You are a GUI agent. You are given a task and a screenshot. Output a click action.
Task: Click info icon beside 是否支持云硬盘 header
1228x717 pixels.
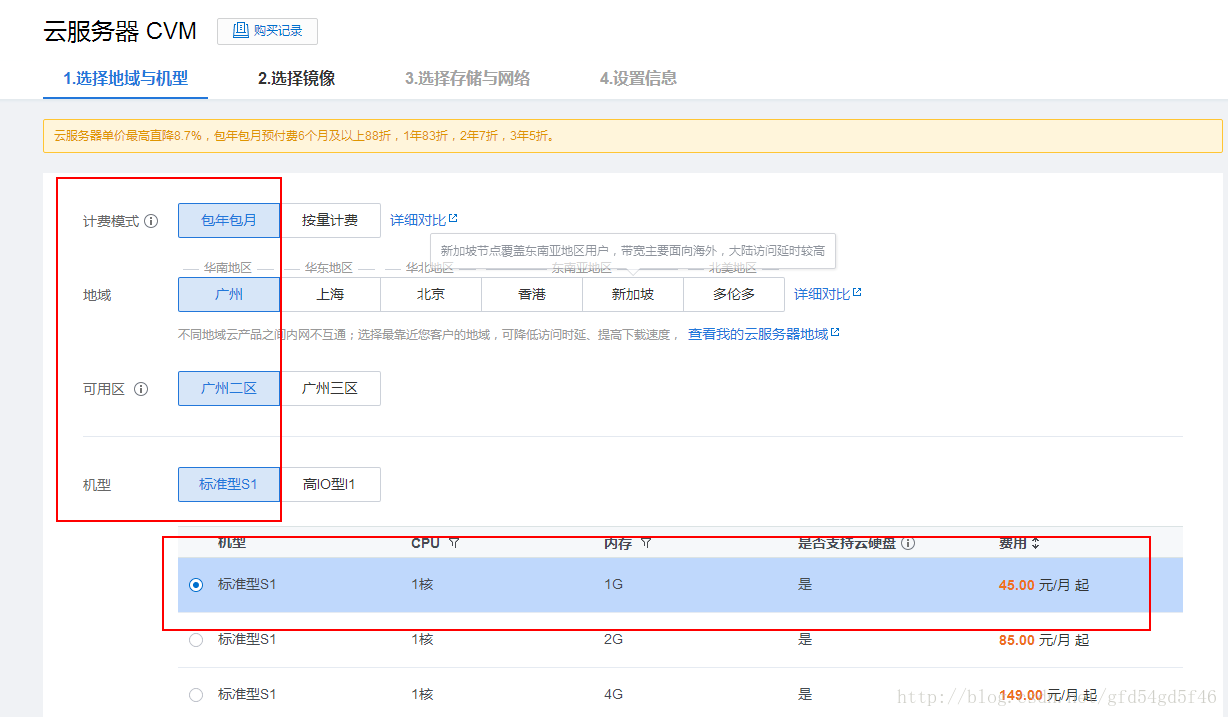point(908,544)
